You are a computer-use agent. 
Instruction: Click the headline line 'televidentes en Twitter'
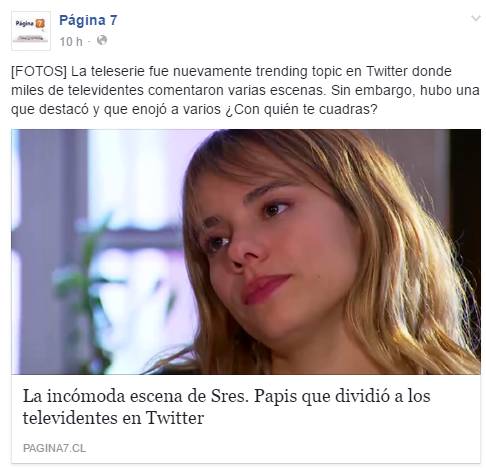coord(113,418)
